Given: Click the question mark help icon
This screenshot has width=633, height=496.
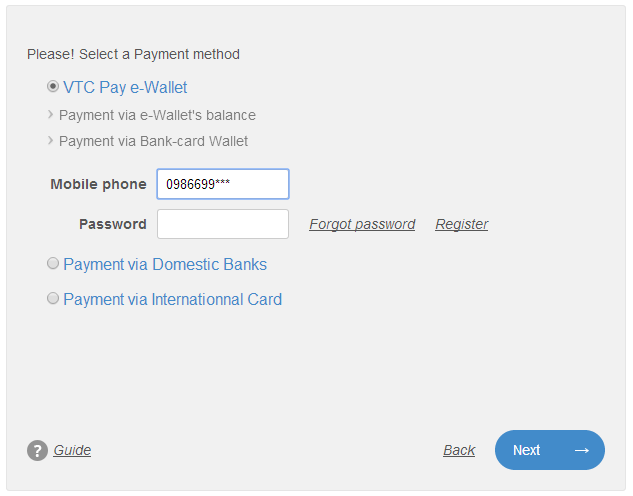Looking at the screenshot, I should click(38, 450).
